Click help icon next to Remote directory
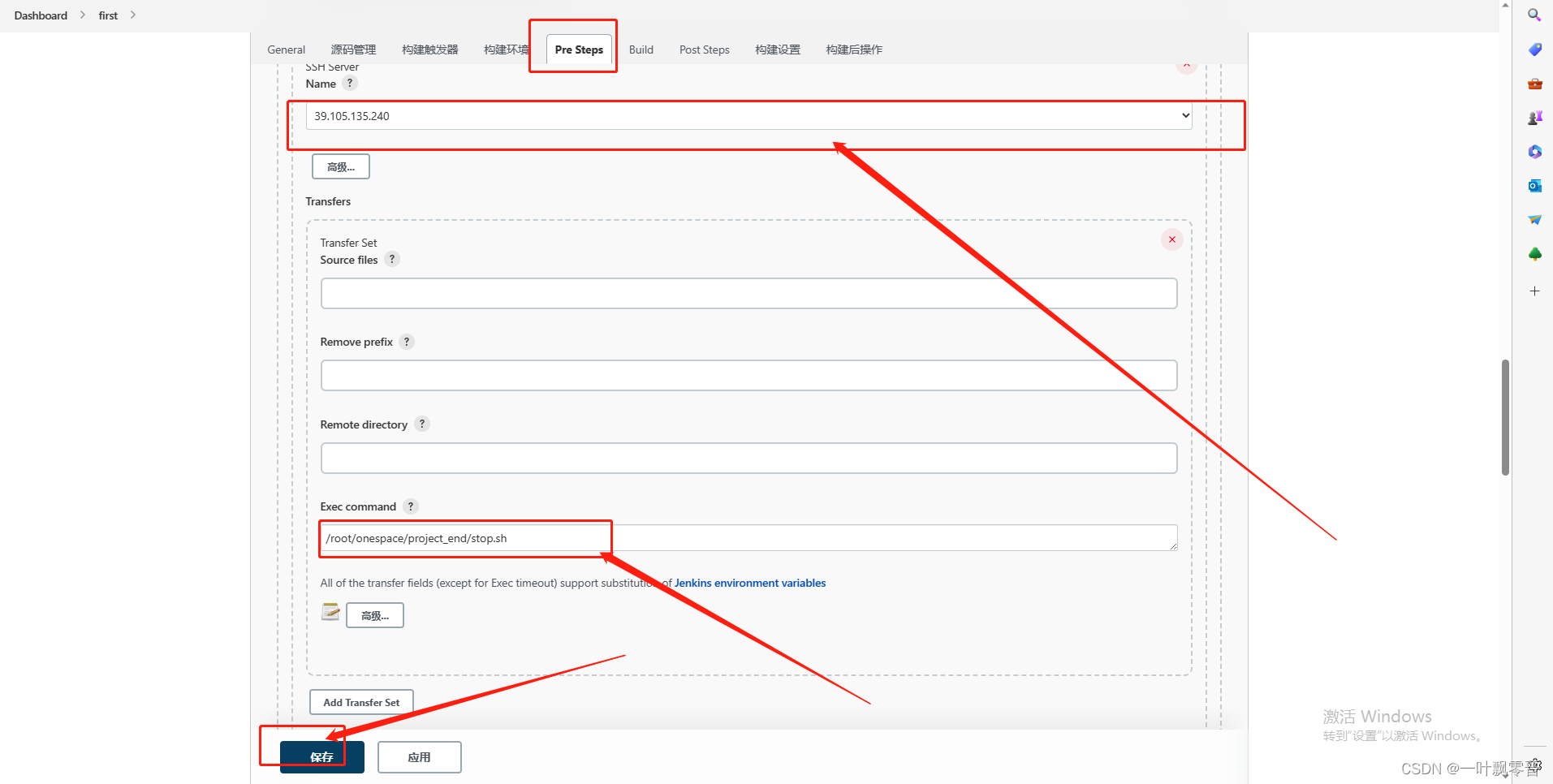Image resolution: width=1553 pixels, height=784 pixels. pyautogui.click(x=422, y=424)
